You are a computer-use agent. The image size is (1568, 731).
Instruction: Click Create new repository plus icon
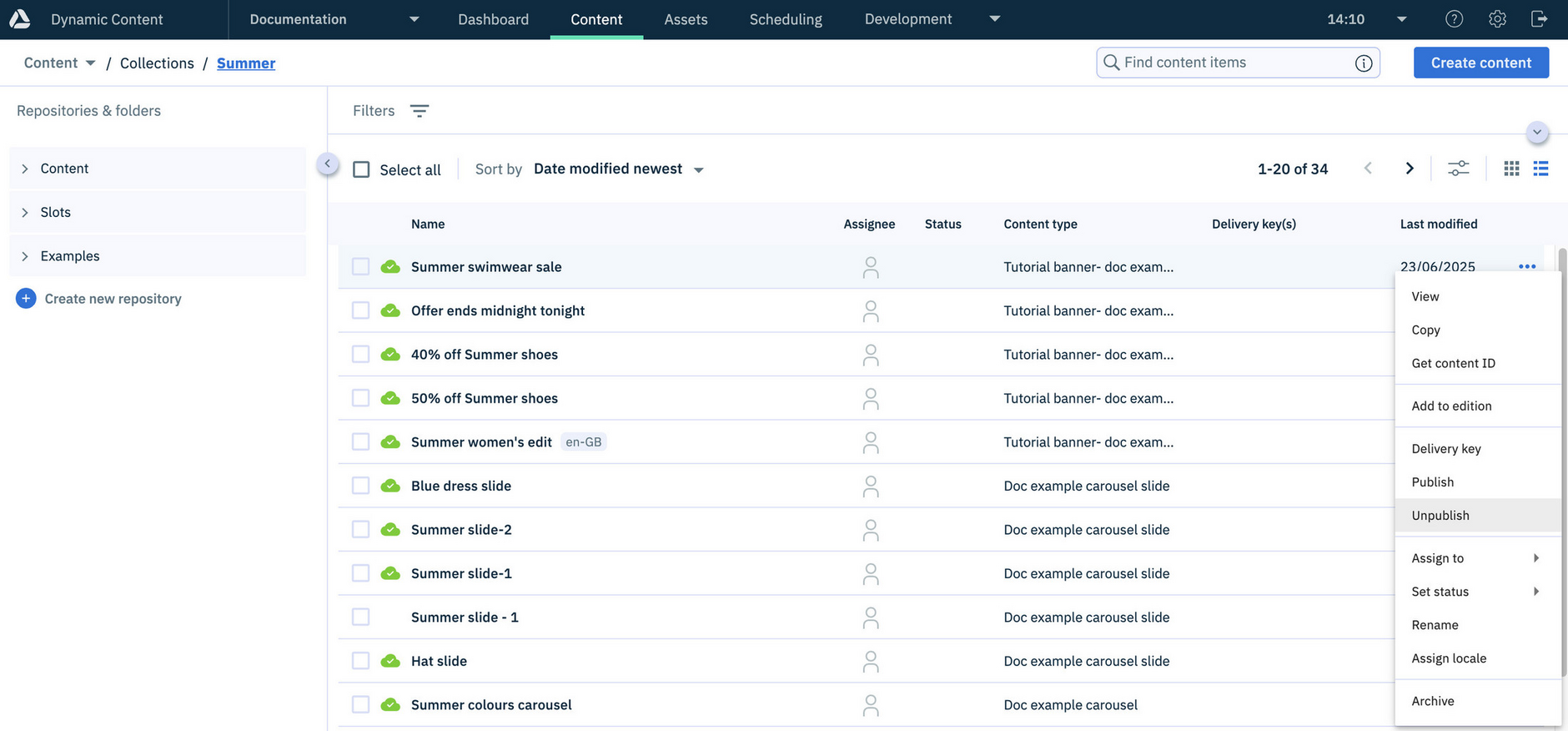(26, 299)
